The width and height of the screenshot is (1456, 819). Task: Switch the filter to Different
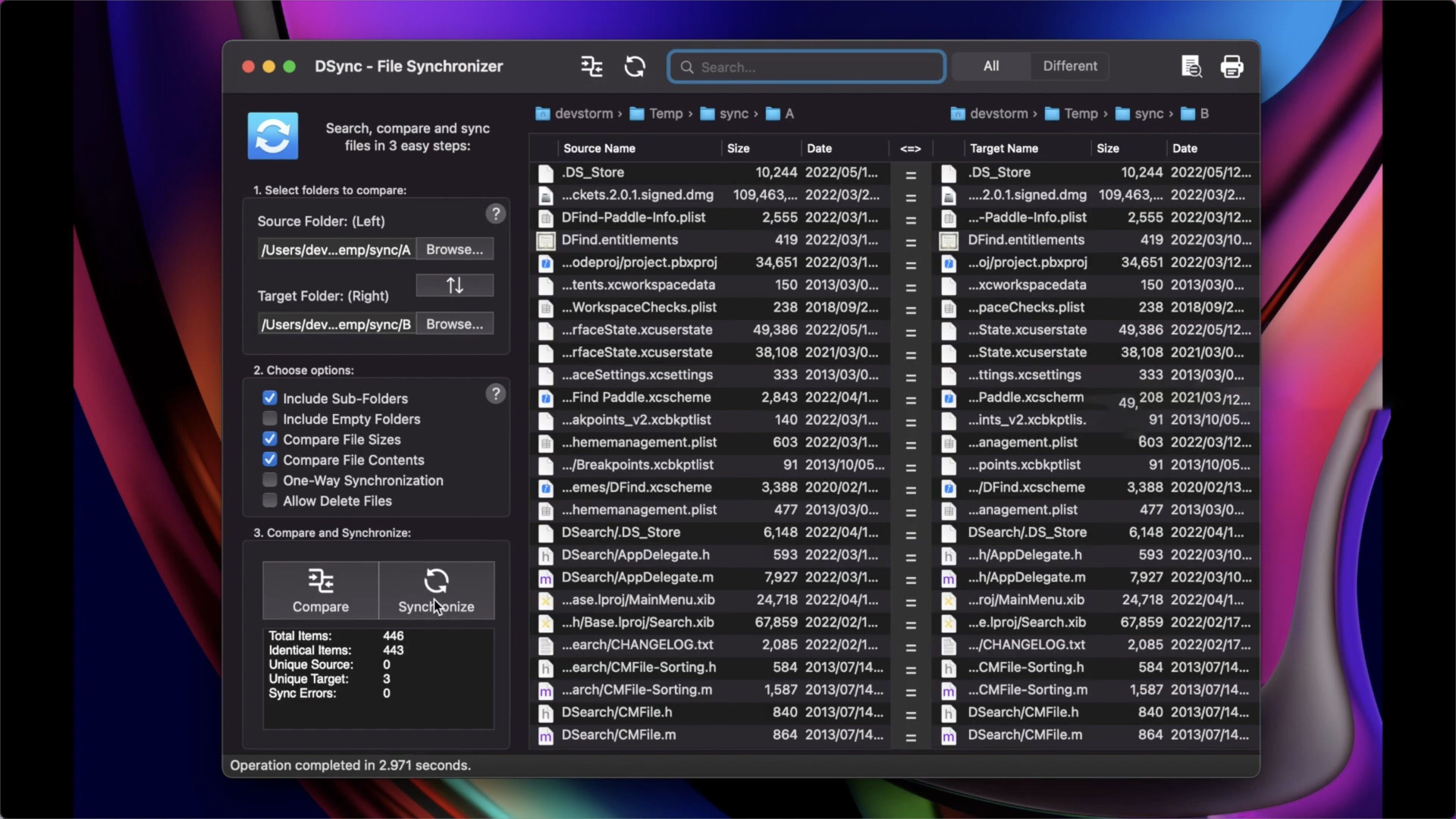tap(1069, 66)
